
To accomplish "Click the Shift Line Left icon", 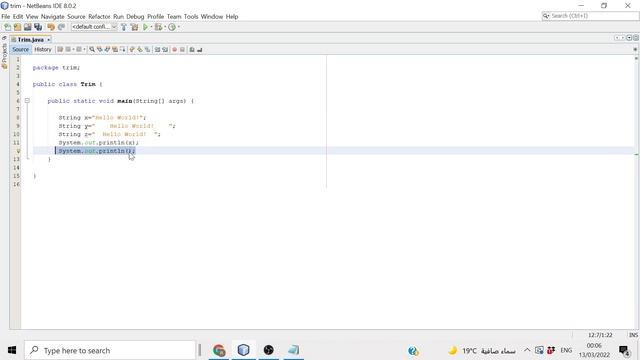I will click(157, 49).
